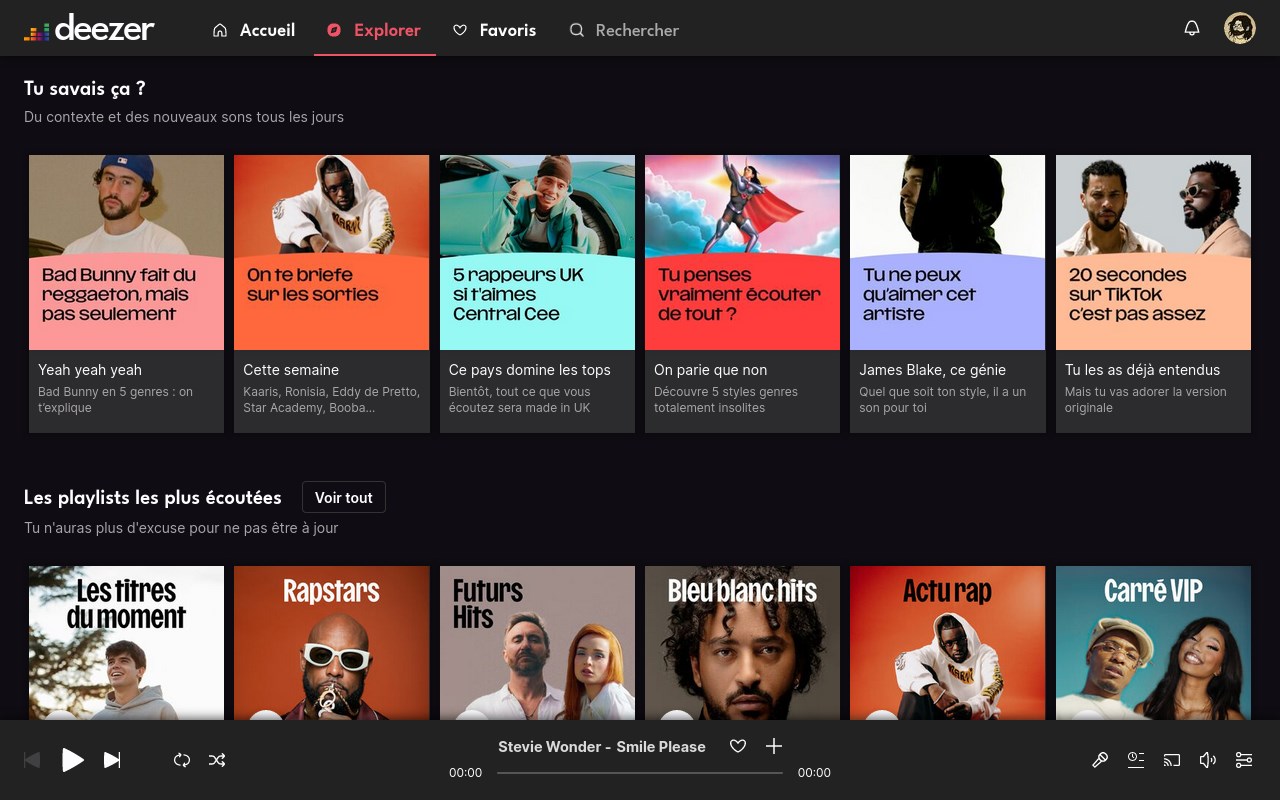The width and height of the screenshot is (1280, 800).
Task: Toggle repeat mode
Action: click(x=182, y=760)
